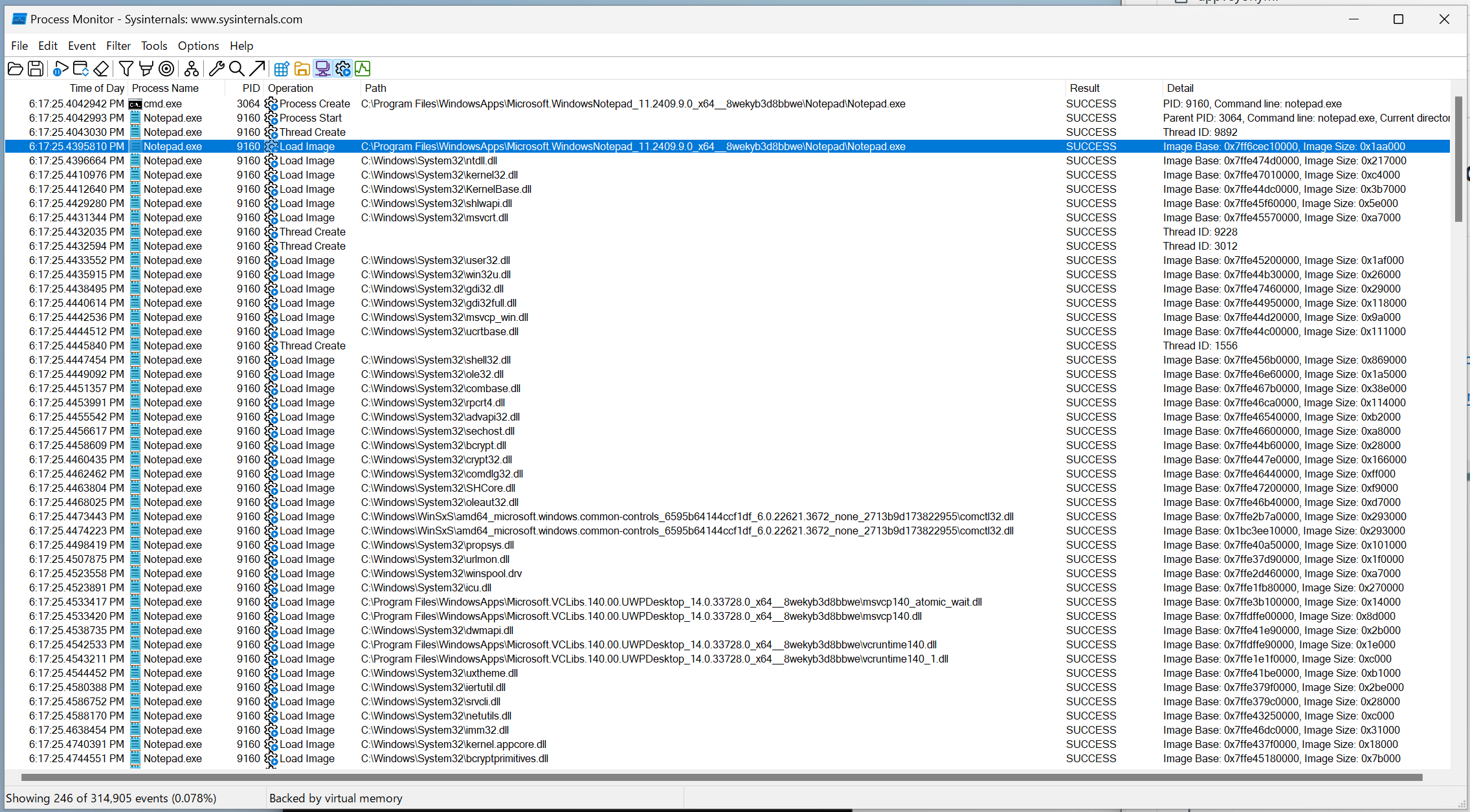Toggle the Capture events play/pause button
This screenshot has height=812, width=1470.
60,69
